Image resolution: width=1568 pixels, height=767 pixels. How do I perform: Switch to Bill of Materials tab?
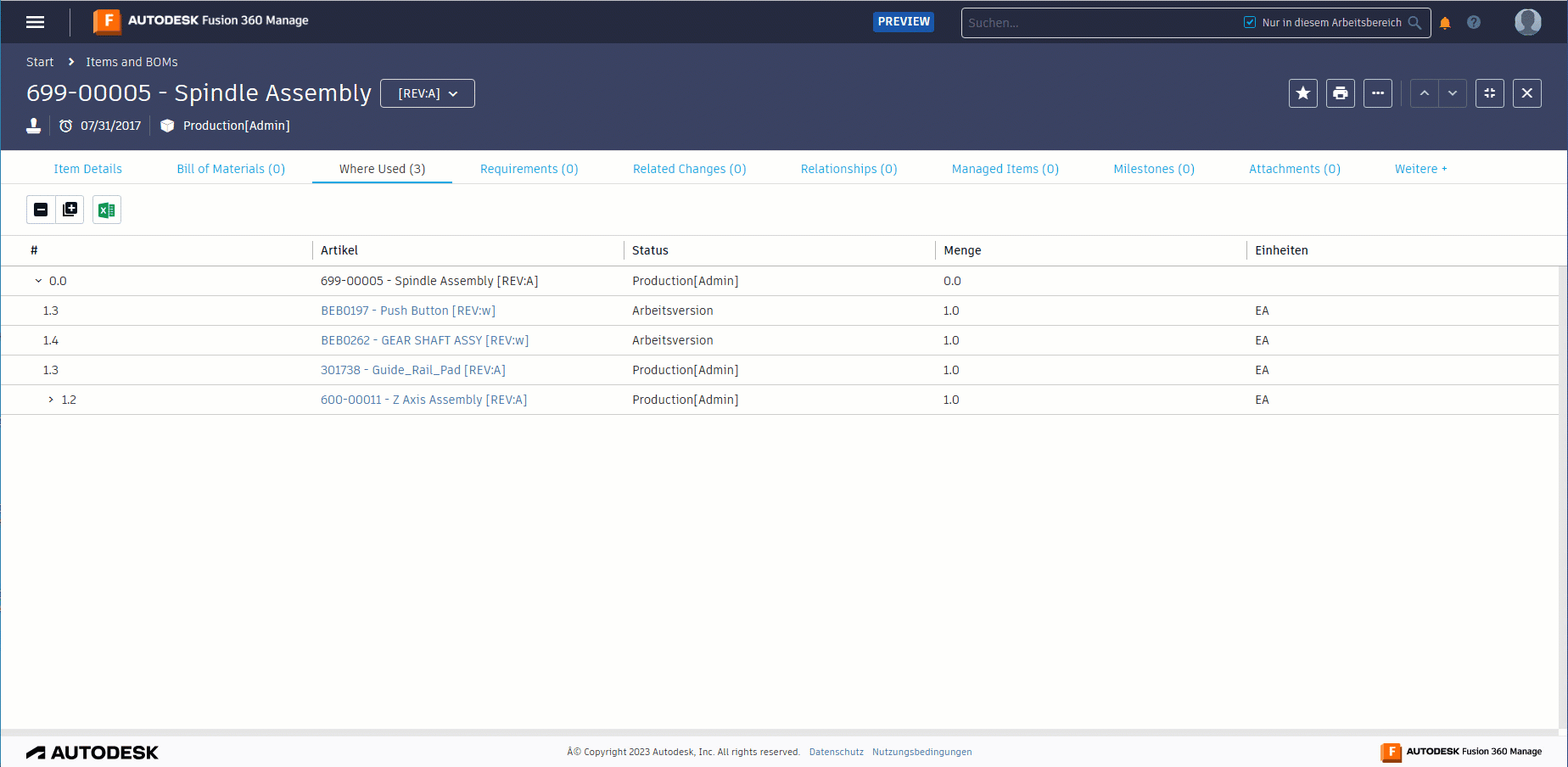point(231,169)
